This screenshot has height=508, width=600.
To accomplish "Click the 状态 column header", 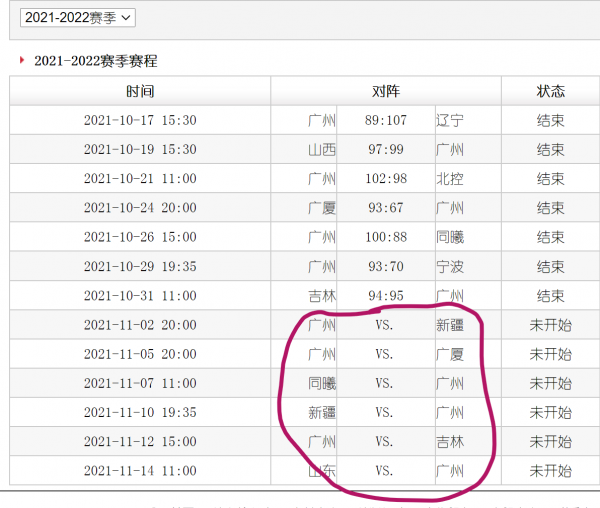I will click(550, 91).
